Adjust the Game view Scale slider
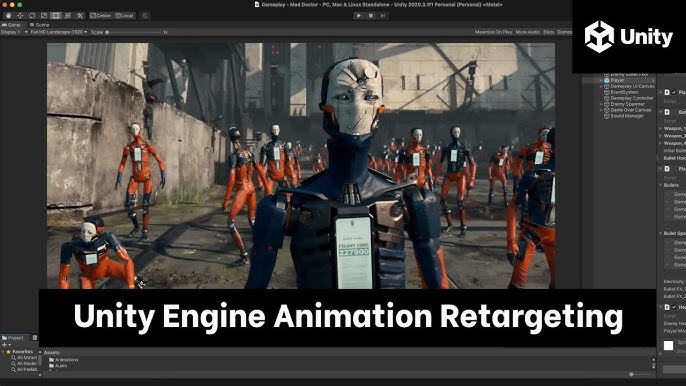Image resolution: width=686 pixels, height=386 pixels. pyautogui.click(x=133, y=32)
